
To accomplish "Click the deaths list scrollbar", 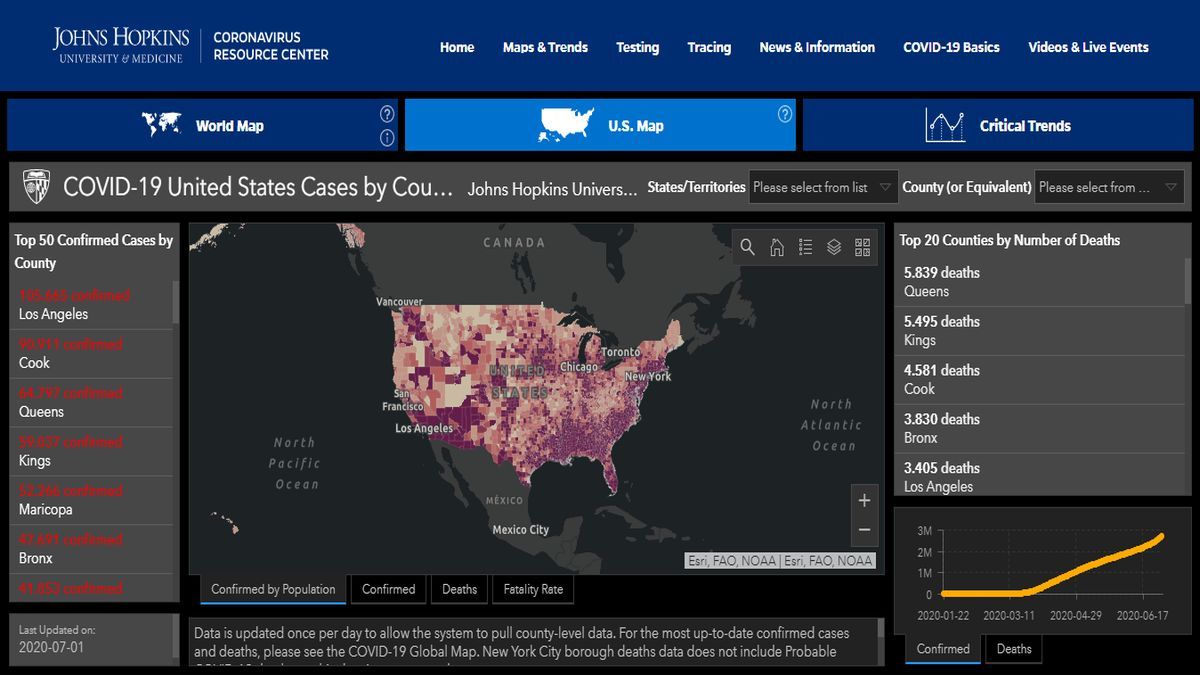I will click(1188, 282).
